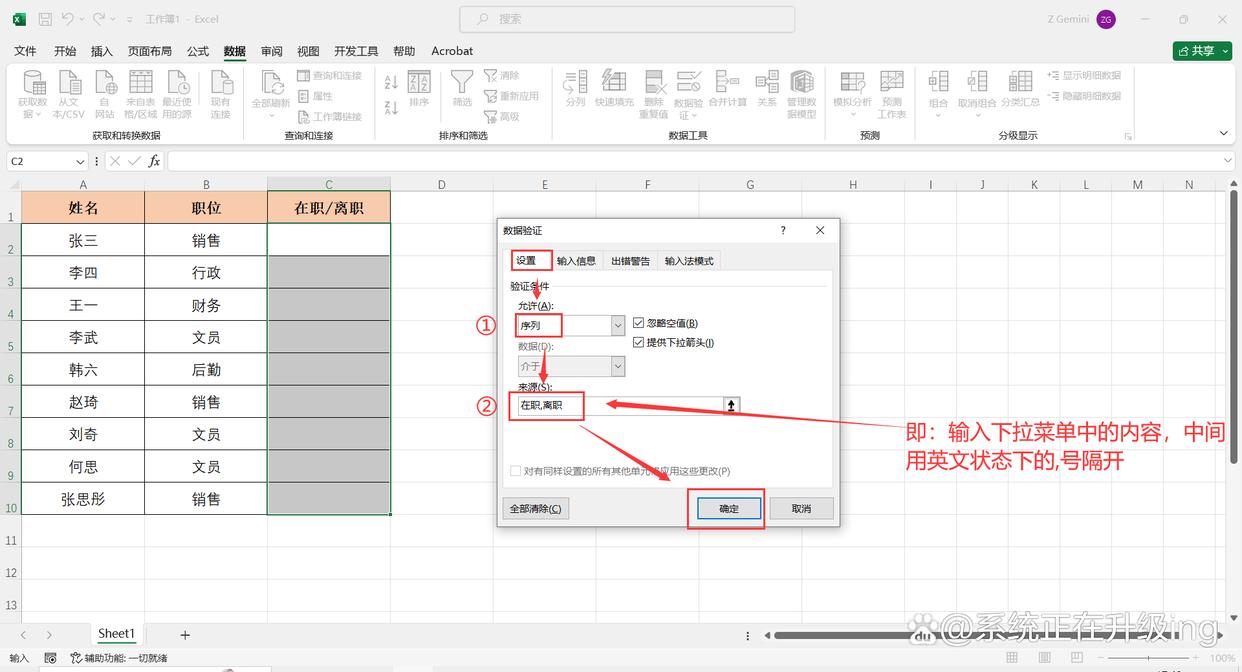The height and width of the screenshot is (672, 1242).
Task: Open 最近使用的源 (Recent Sources)
Action: pyautogui.click(x=177, y=83)
